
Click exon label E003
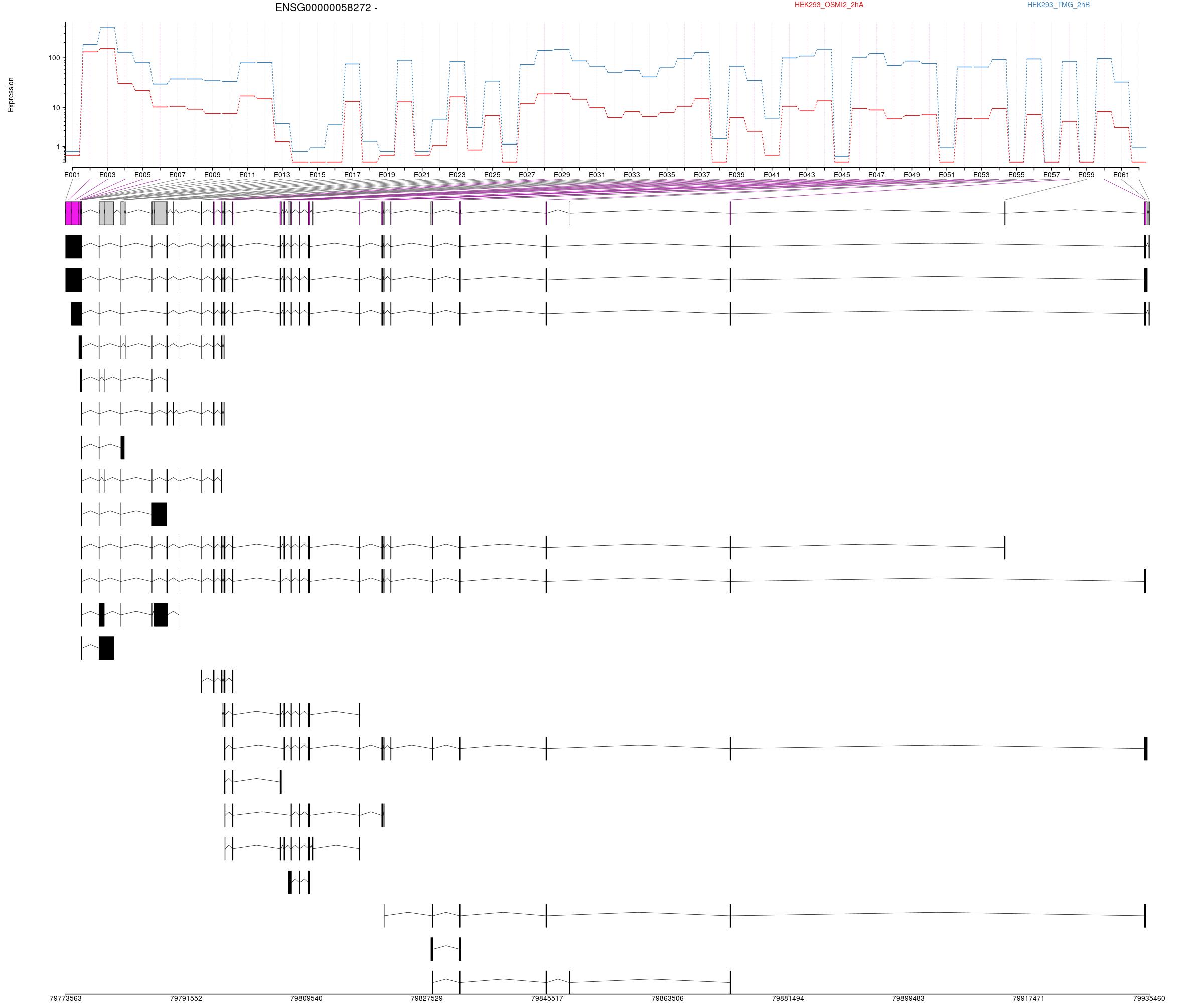[x=107, y=174]
